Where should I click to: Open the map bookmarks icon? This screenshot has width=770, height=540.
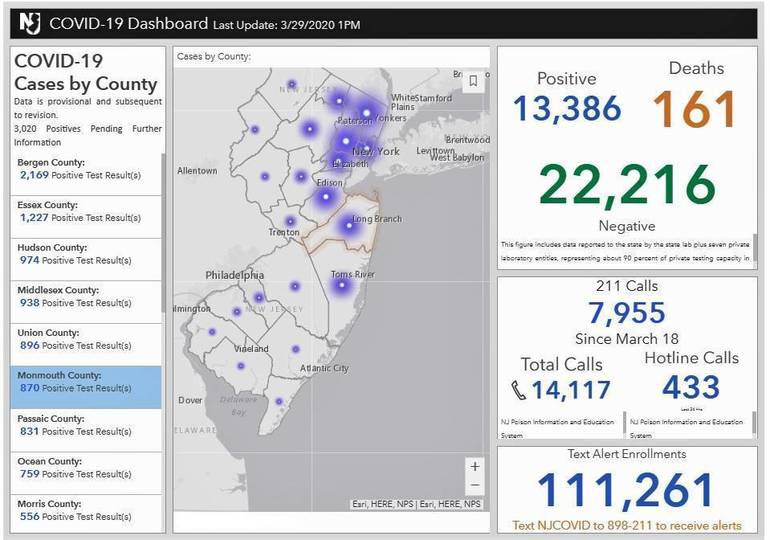(x=474, y=82)
